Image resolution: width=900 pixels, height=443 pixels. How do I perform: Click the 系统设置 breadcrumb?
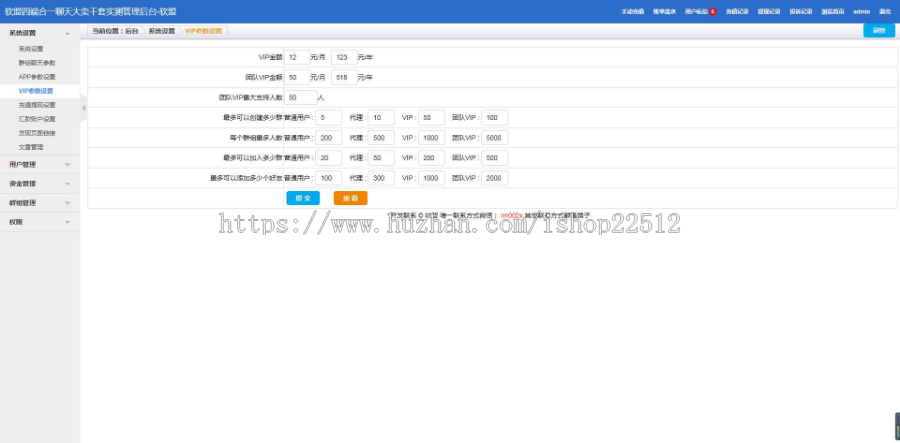(x=162, y=31)
